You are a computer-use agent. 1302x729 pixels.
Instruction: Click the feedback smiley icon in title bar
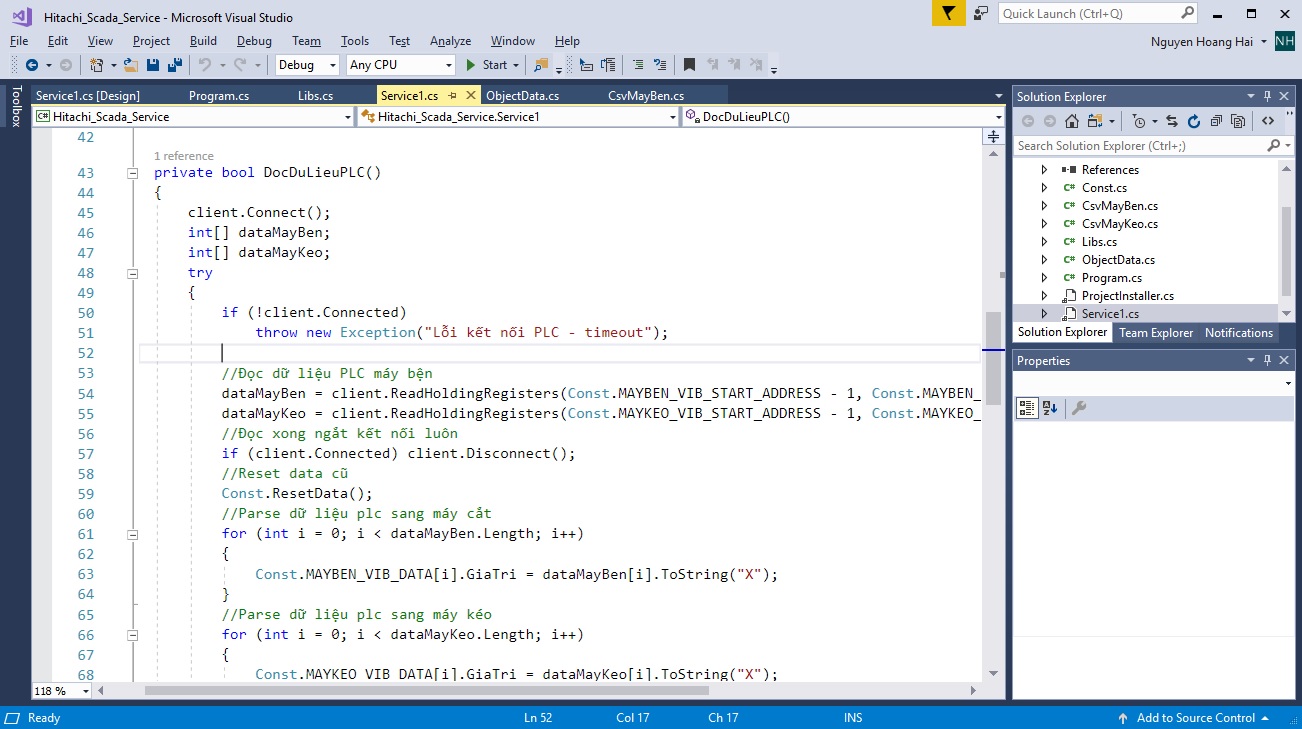coord(981,13)
